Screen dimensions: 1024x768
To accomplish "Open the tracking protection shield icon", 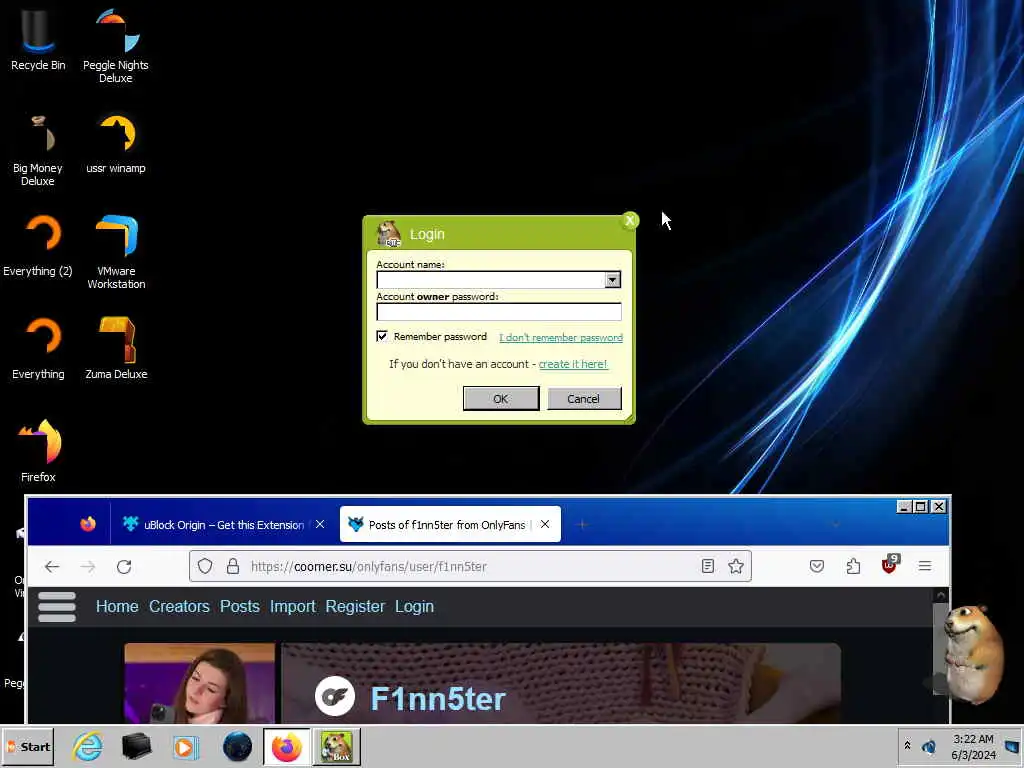I will pyautogui.click(x=205, y=566).
